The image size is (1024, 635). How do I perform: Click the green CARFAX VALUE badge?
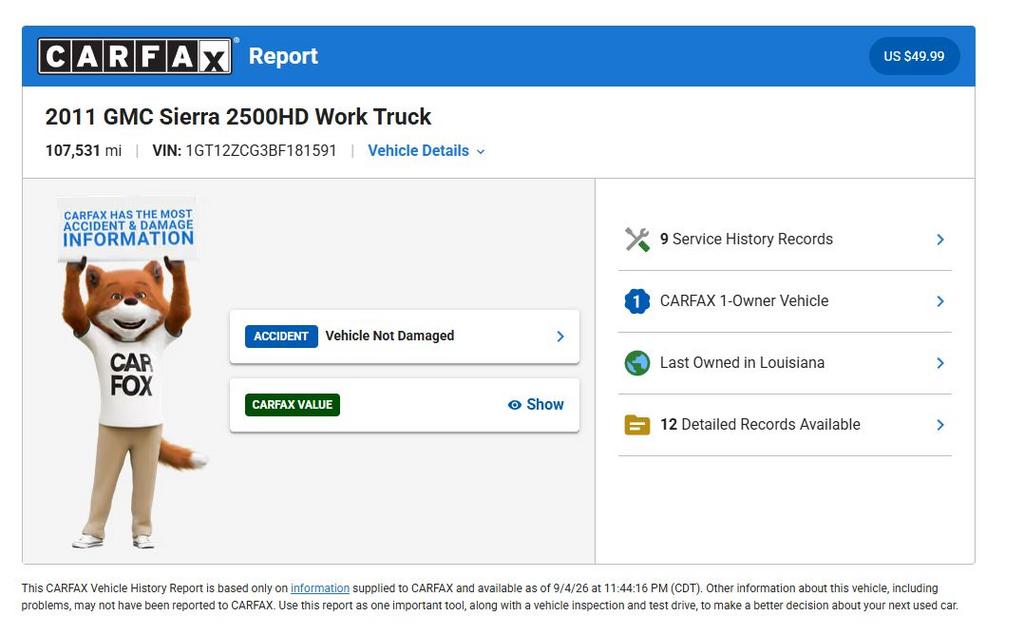pos(292,405)
